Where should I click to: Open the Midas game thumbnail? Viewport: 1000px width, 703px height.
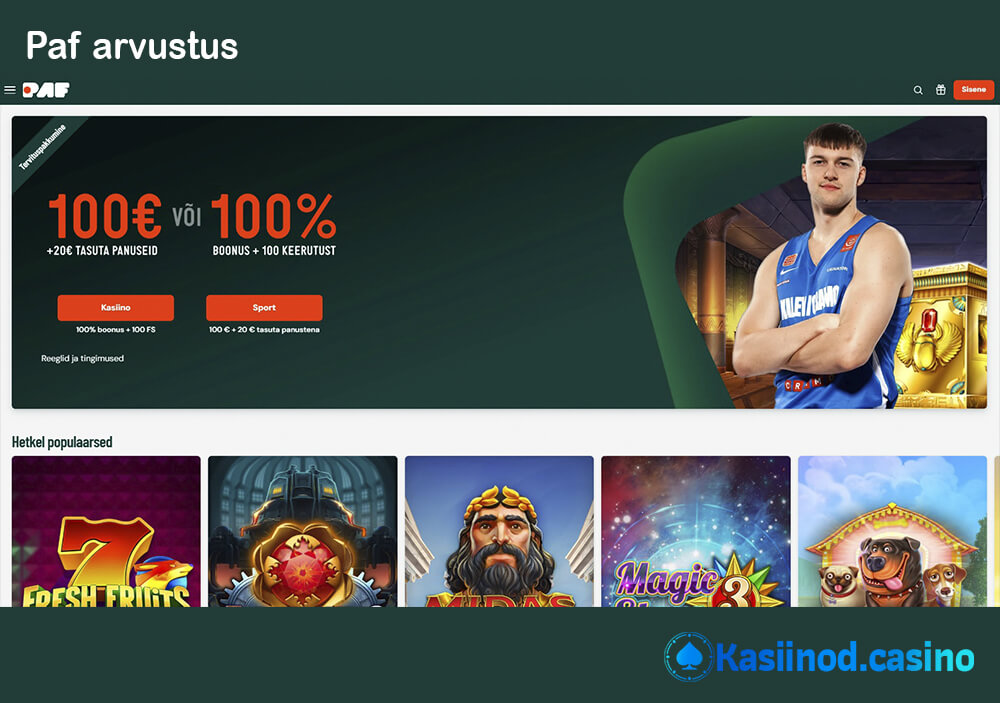point(499,531)
